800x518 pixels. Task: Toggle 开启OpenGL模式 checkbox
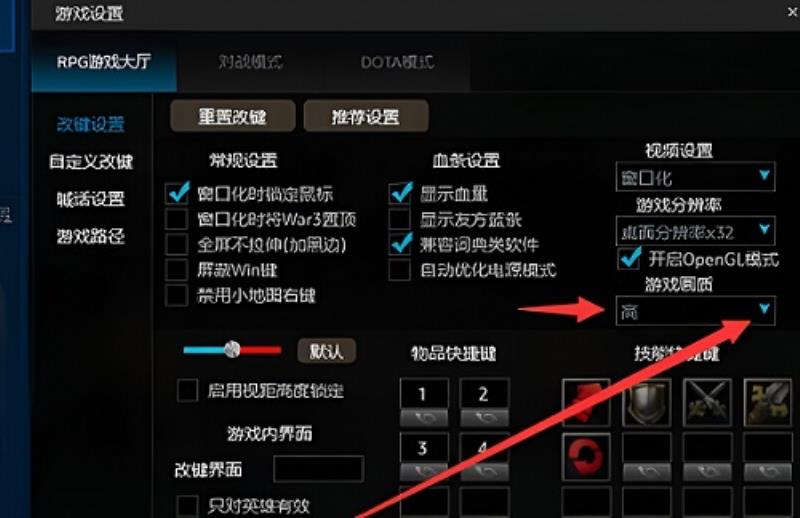(628, 259)
